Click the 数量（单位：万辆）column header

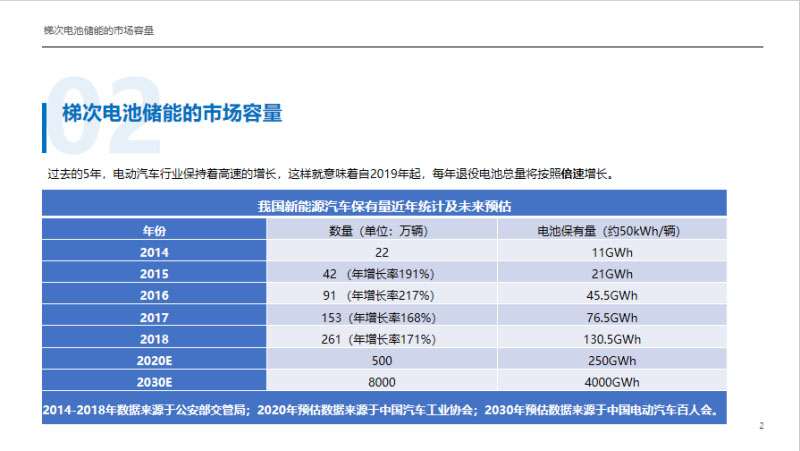coord(382,230)
